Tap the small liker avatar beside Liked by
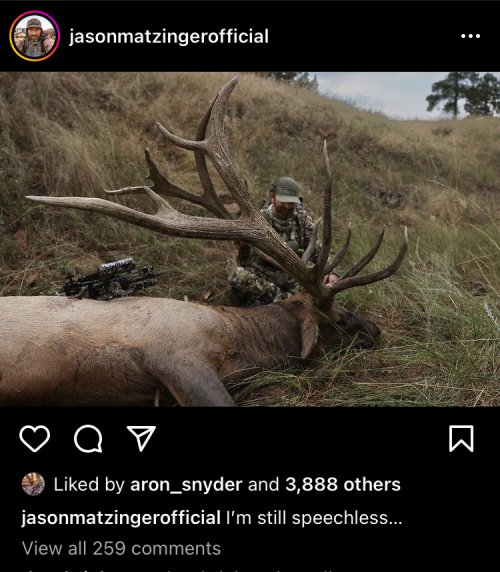The height and width of the screenshot is (572, 500). point(33,484)
